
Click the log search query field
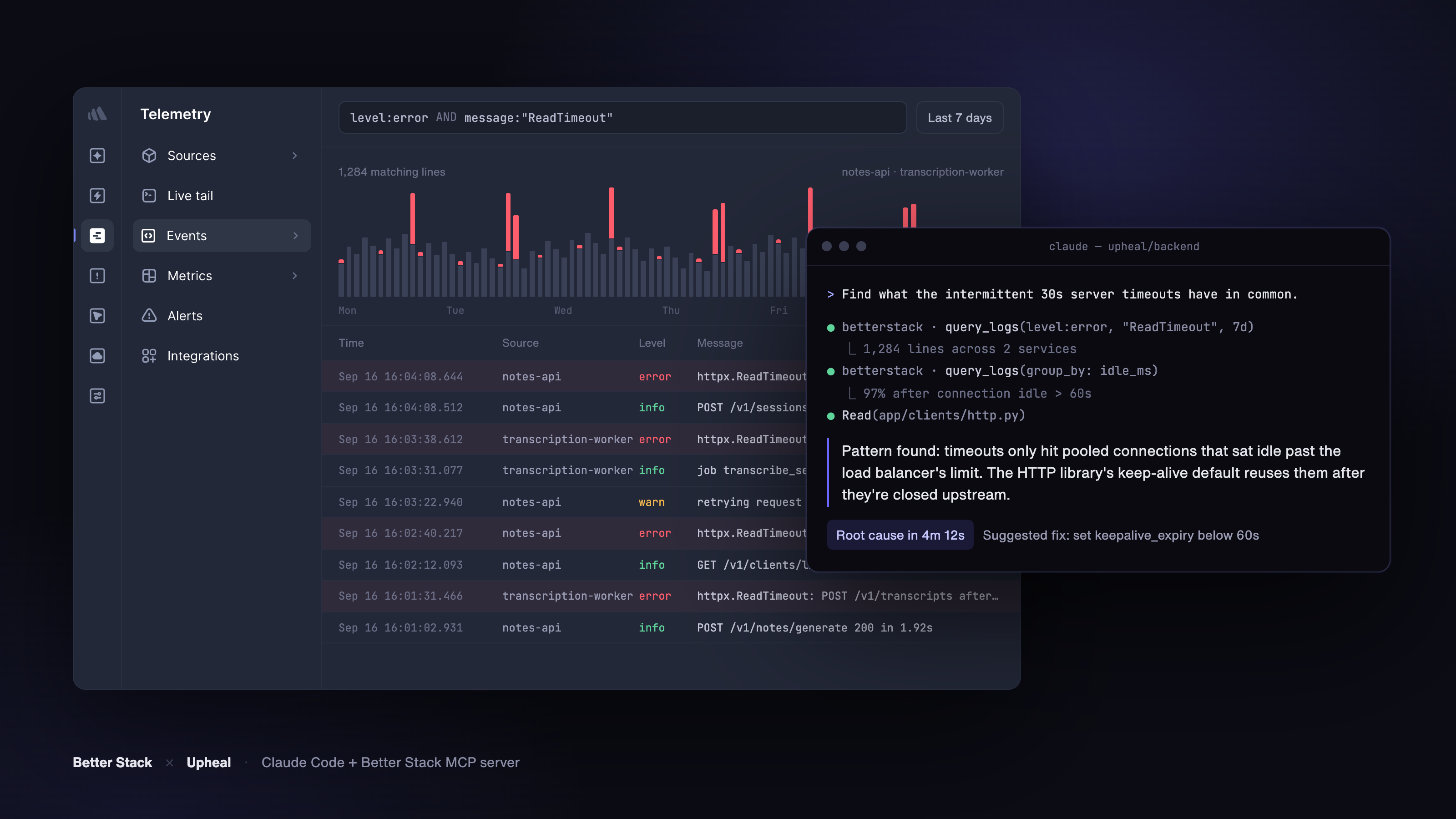tap(622, 117)
